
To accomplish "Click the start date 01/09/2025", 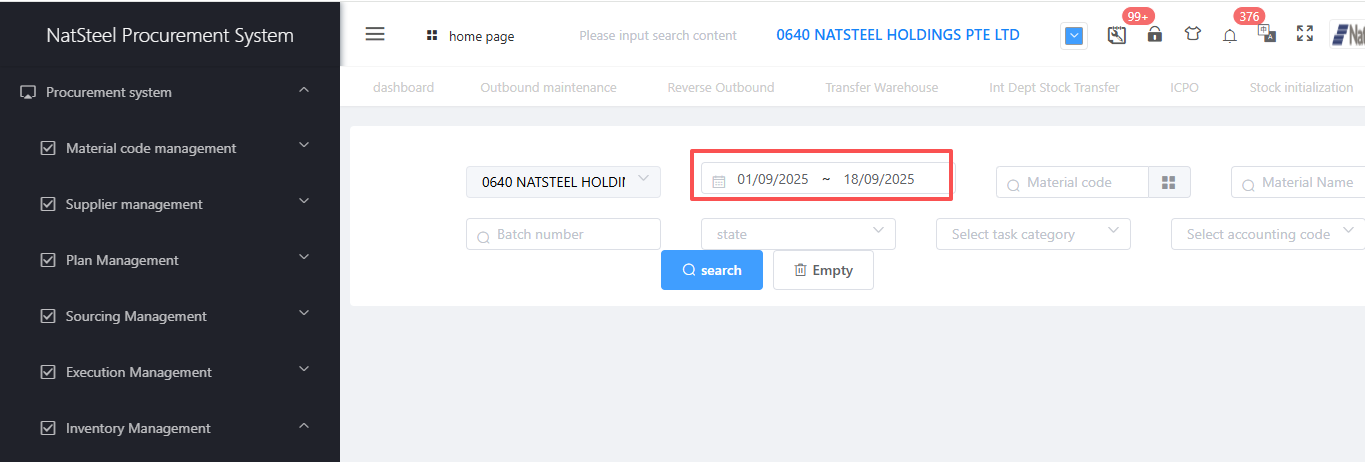I will point(773,180).
